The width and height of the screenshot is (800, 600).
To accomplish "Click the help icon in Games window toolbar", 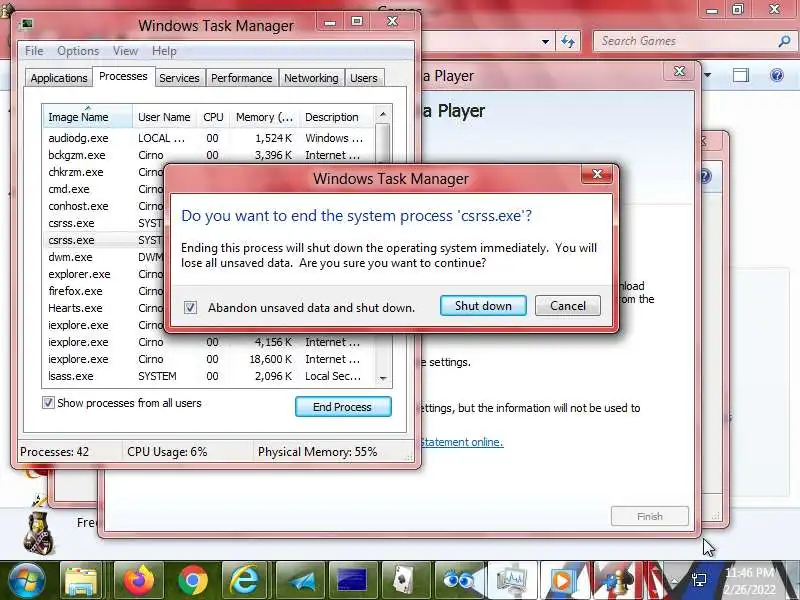I will point(777,76).
